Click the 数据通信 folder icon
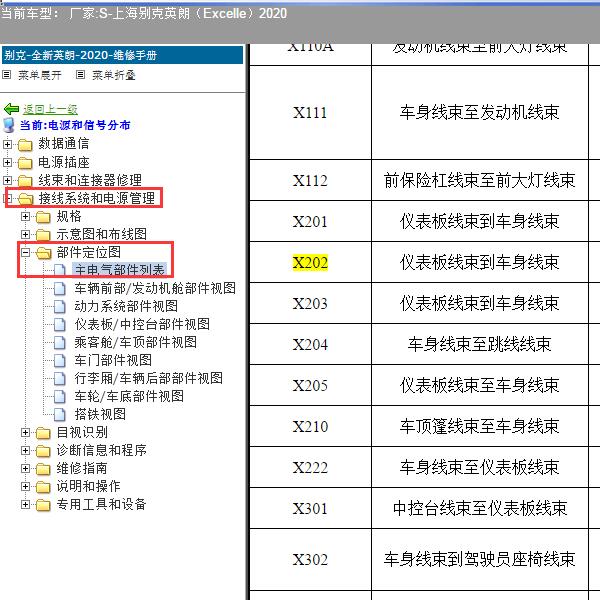Image resolution: width=600 pixels, height=600 pixels. [x=25, y=145]
